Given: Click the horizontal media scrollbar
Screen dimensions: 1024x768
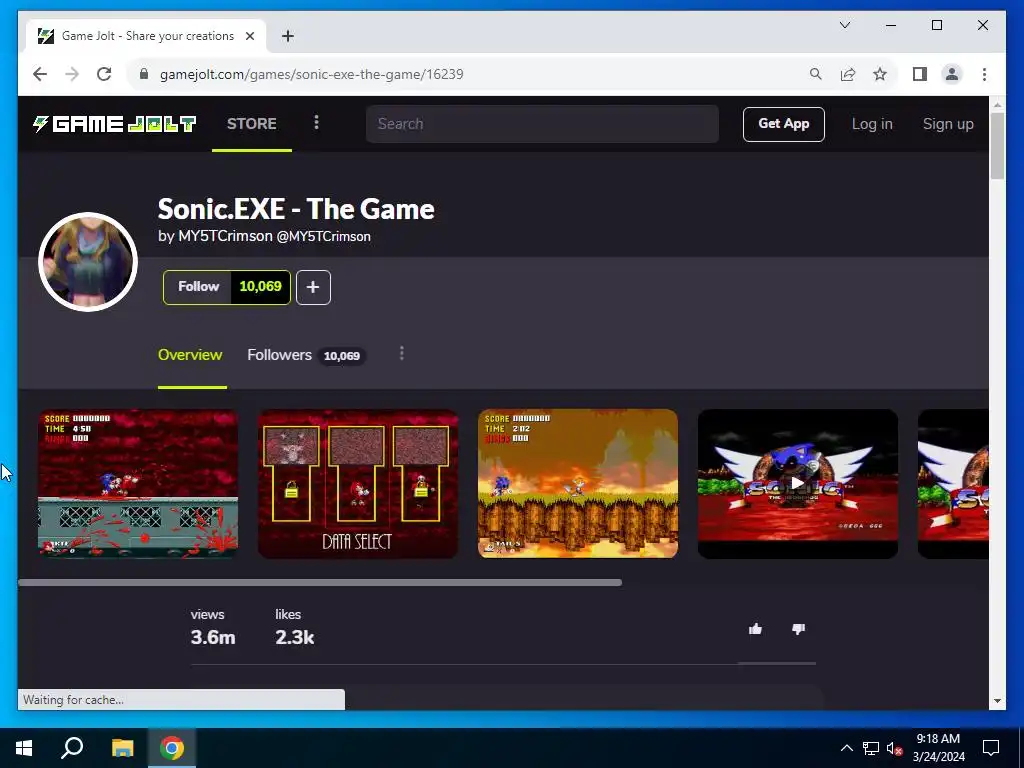Looking at the screenshot, I should point(320,583).
